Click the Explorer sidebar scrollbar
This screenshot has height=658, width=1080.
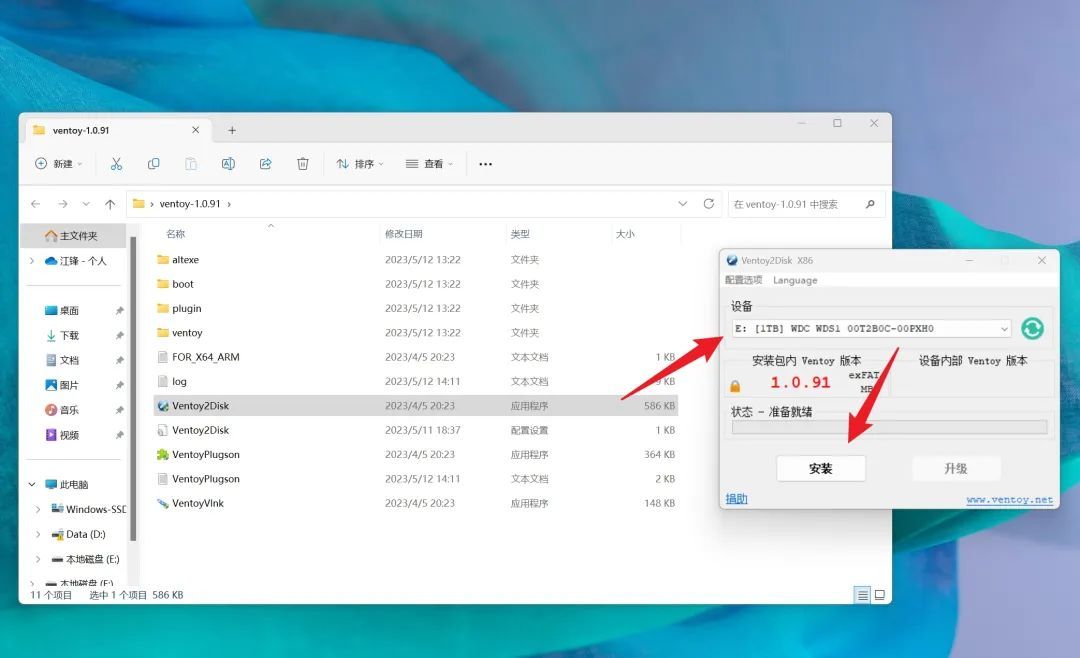(133, 389)
